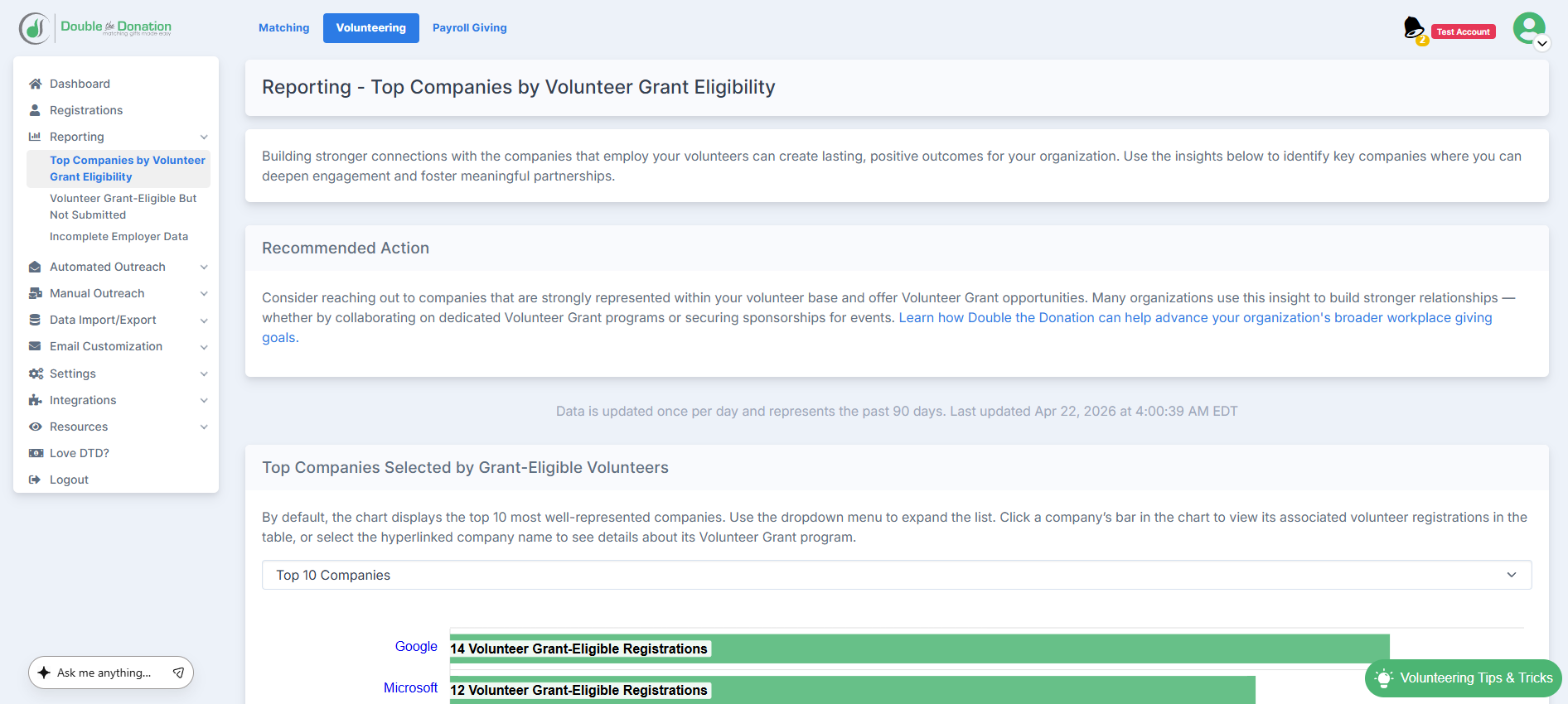Click the Manual Outreach mailbox icon
This screenshot has height=704, width=1568.
[35, 293]
